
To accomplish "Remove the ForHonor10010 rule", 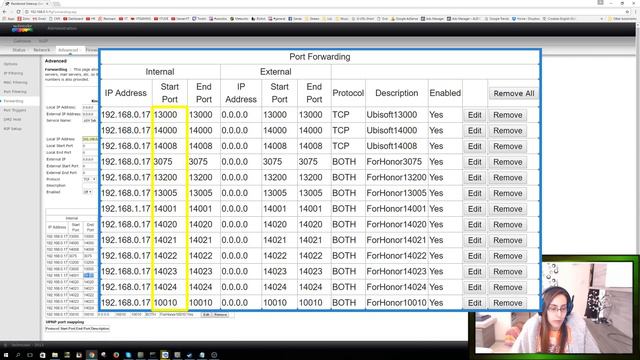I will 507,303.
